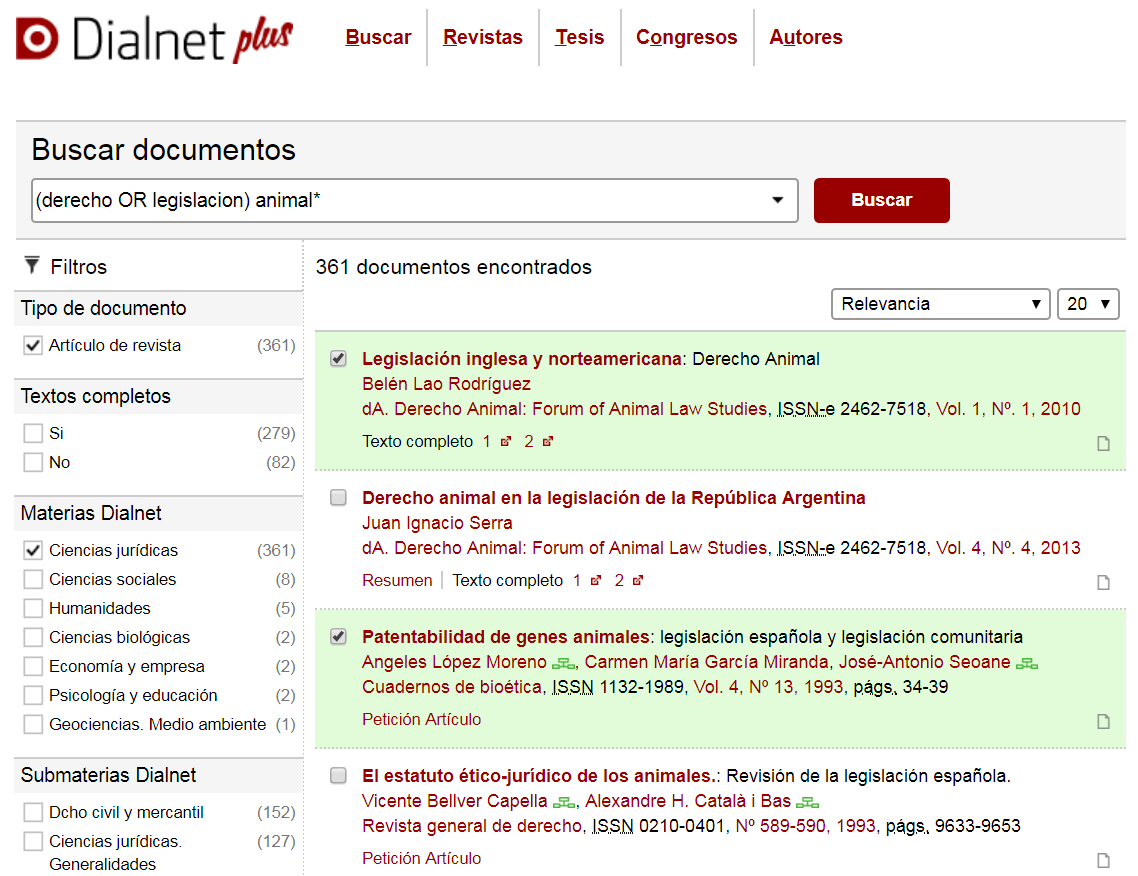1138x876 pixels.
Task: Click institution icon beside Vicente Bellver Capella
Action: point(566,802)
